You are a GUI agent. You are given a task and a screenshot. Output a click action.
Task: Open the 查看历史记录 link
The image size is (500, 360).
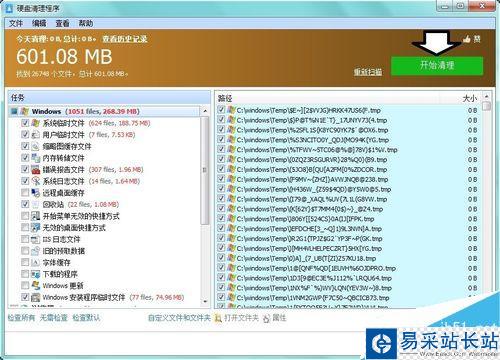pyautogui.click(x=125, y=39)
